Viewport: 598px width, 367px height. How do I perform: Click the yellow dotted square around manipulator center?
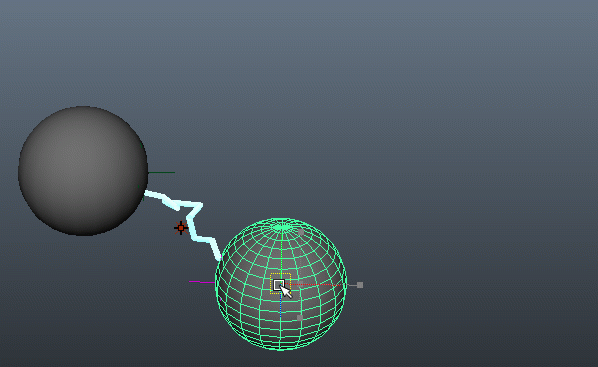pyautogui.click(x=281, y=283)
